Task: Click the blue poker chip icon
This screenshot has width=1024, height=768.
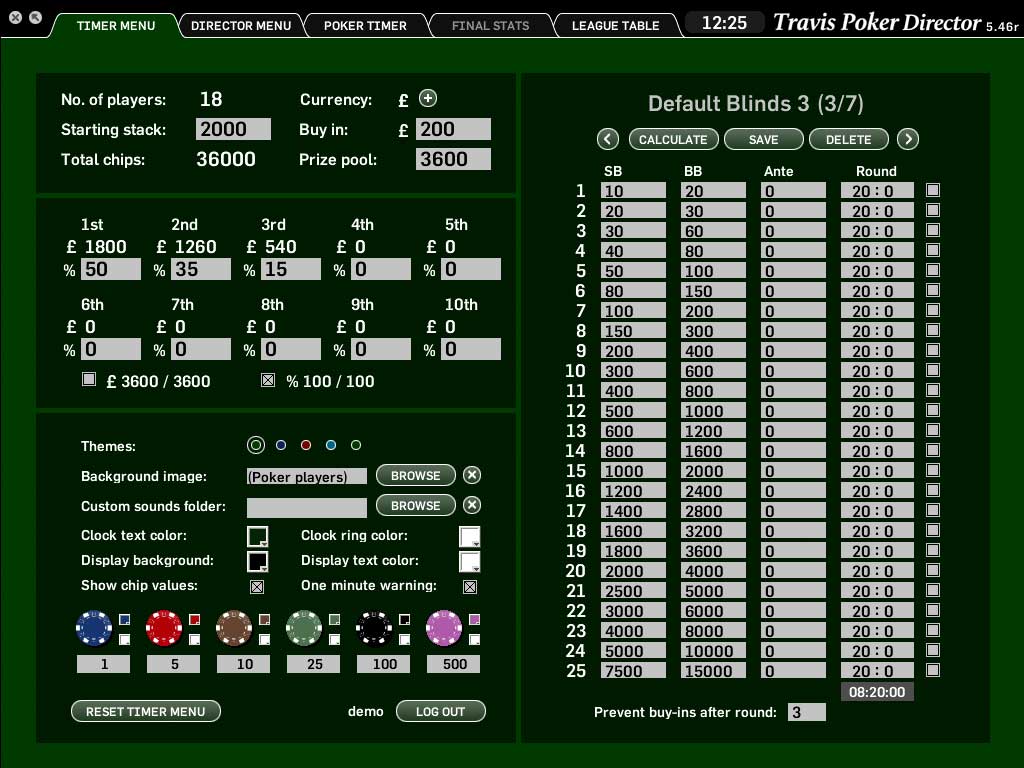Action: tap(94, 628)
